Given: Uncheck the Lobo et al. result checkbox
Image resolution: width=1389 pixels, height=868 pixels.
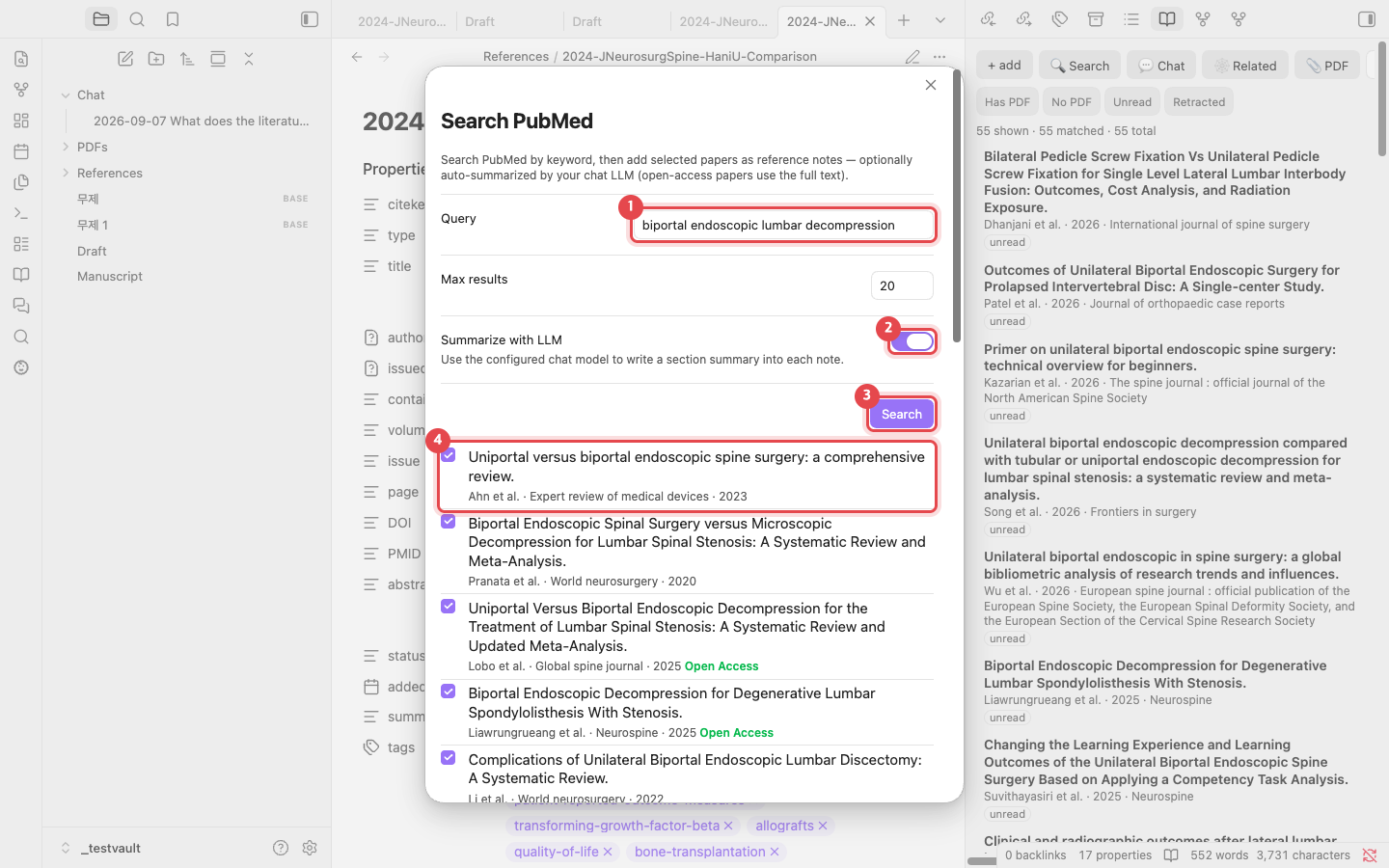Looking at the screenshot, I should (449, 607).
